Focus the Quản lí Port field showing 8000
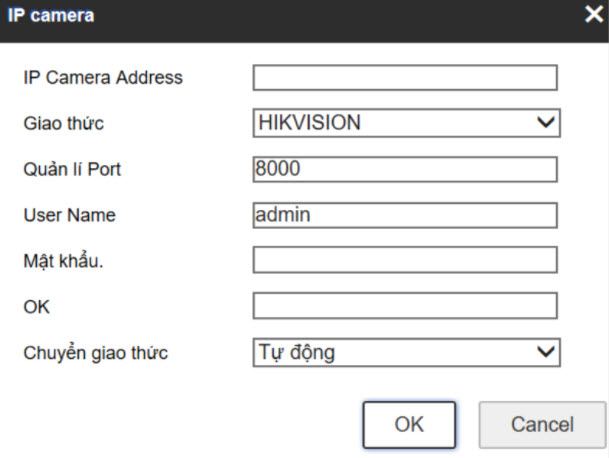This screenshot has height=458, width=609. coord(404,169)
